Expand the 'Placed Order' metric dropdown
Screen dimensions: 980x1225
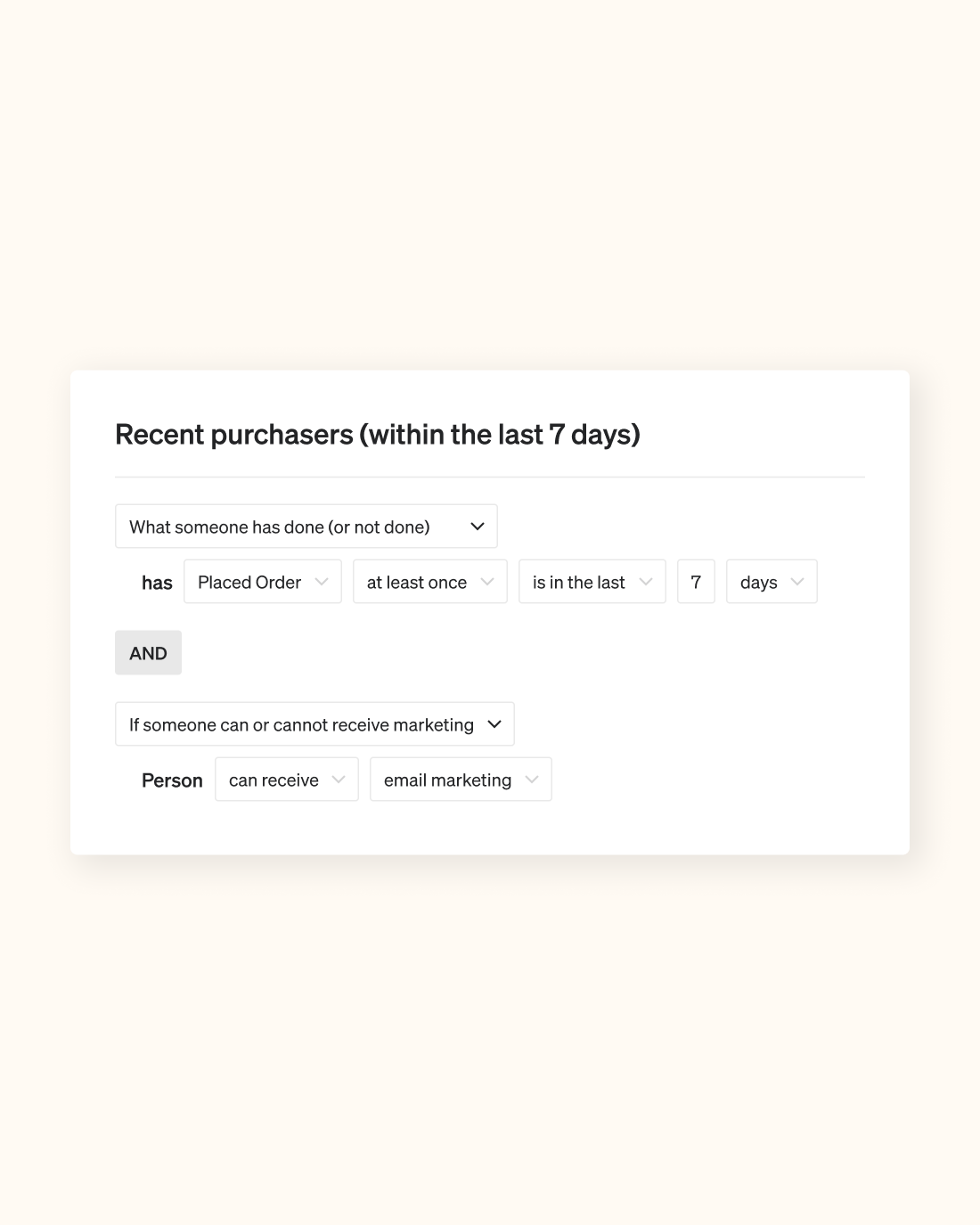(262, 581)
